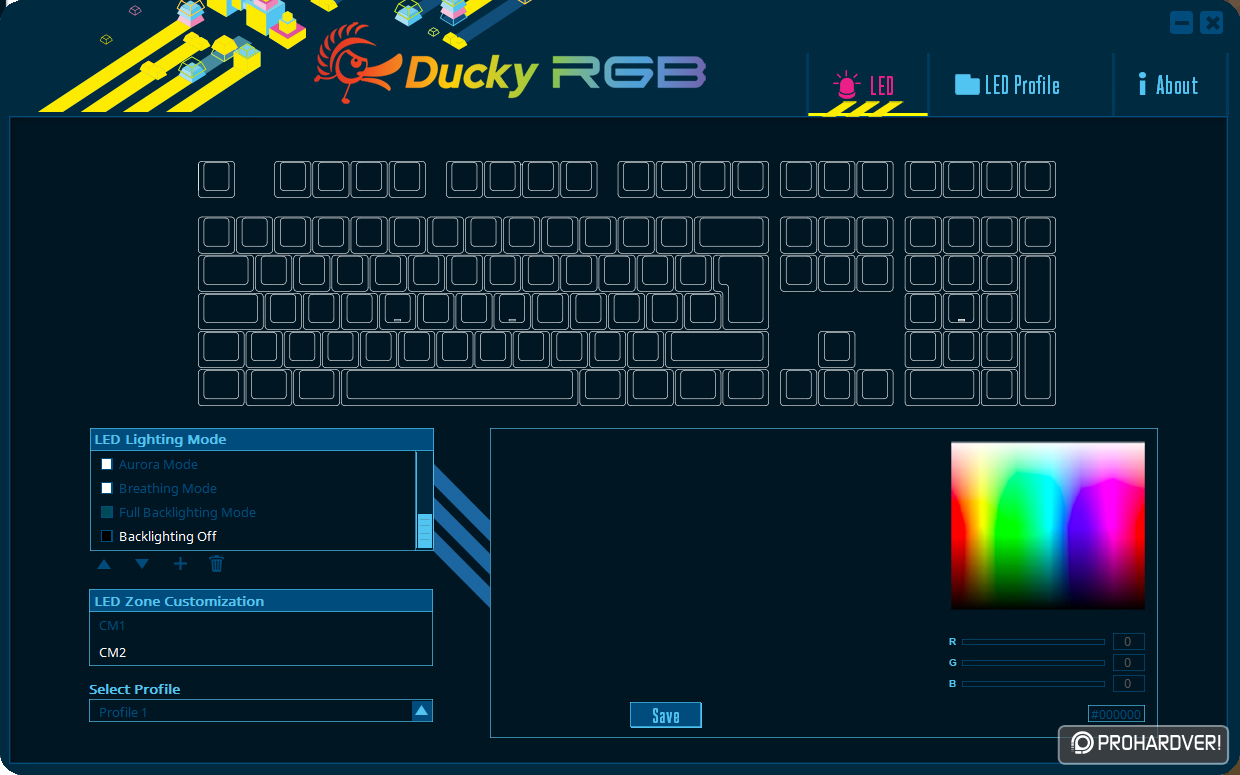The image size is (1240, 775).
Task: Select the Breathing Mode entry text
Action: click(168, 488)
